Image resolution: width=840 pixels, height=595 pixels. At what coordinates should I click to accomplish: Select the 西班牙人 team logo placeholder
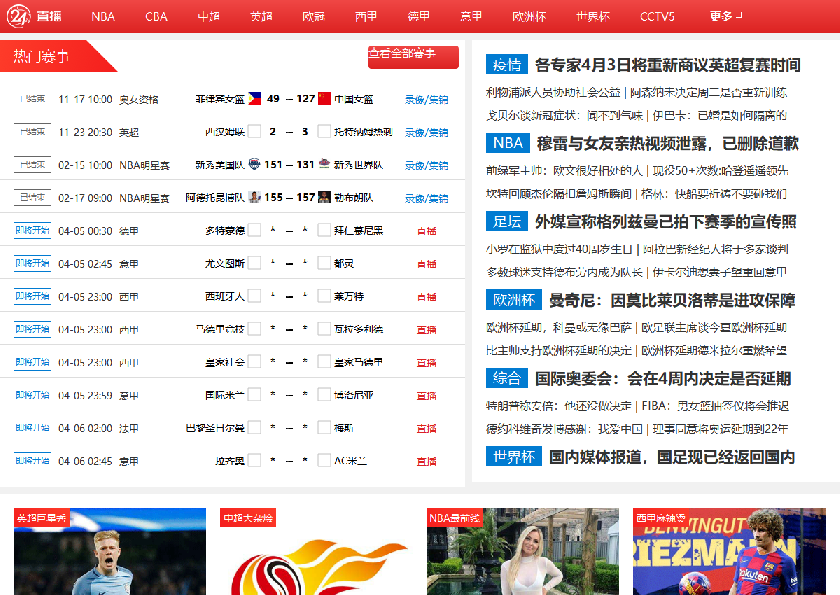[x=254, y=296]
